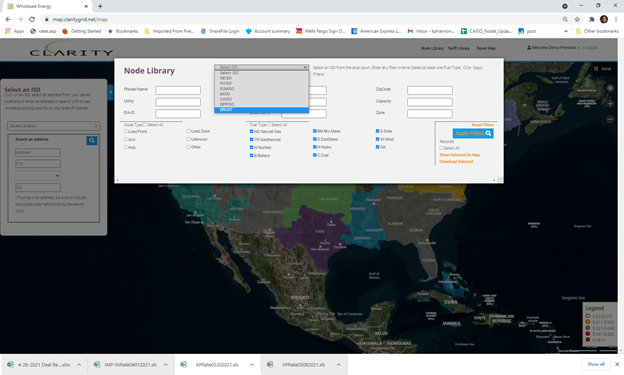
Task: Focus the ZipCode input field
Action: [430, 90]
